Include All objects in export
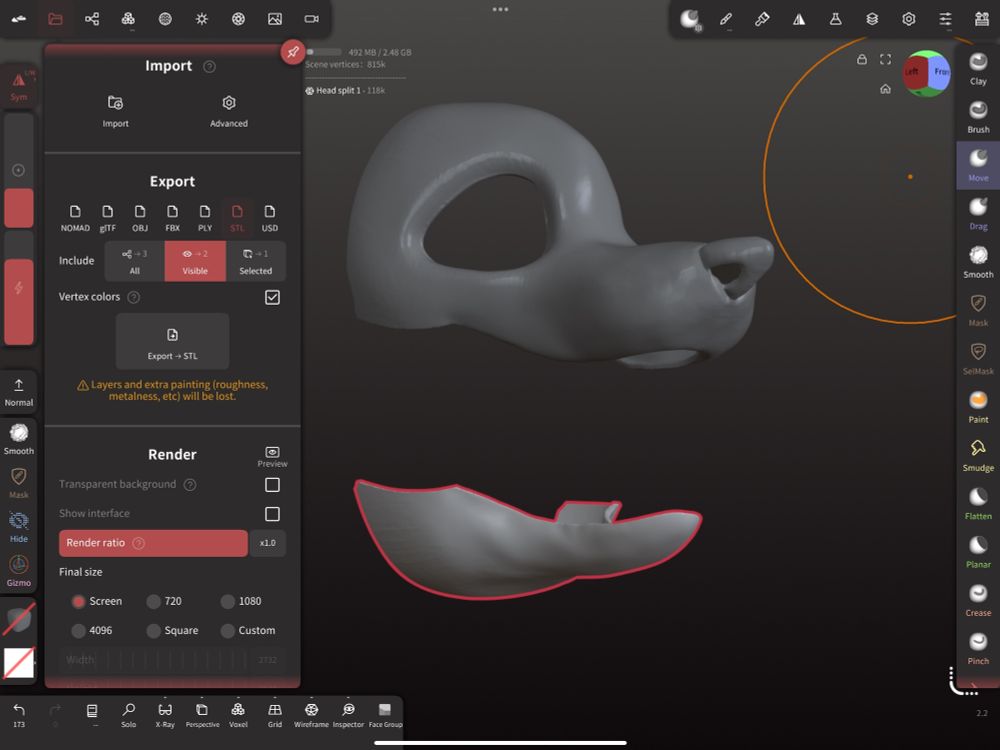This screenshot has width=1000, height=750. click(x=135, y=261)
